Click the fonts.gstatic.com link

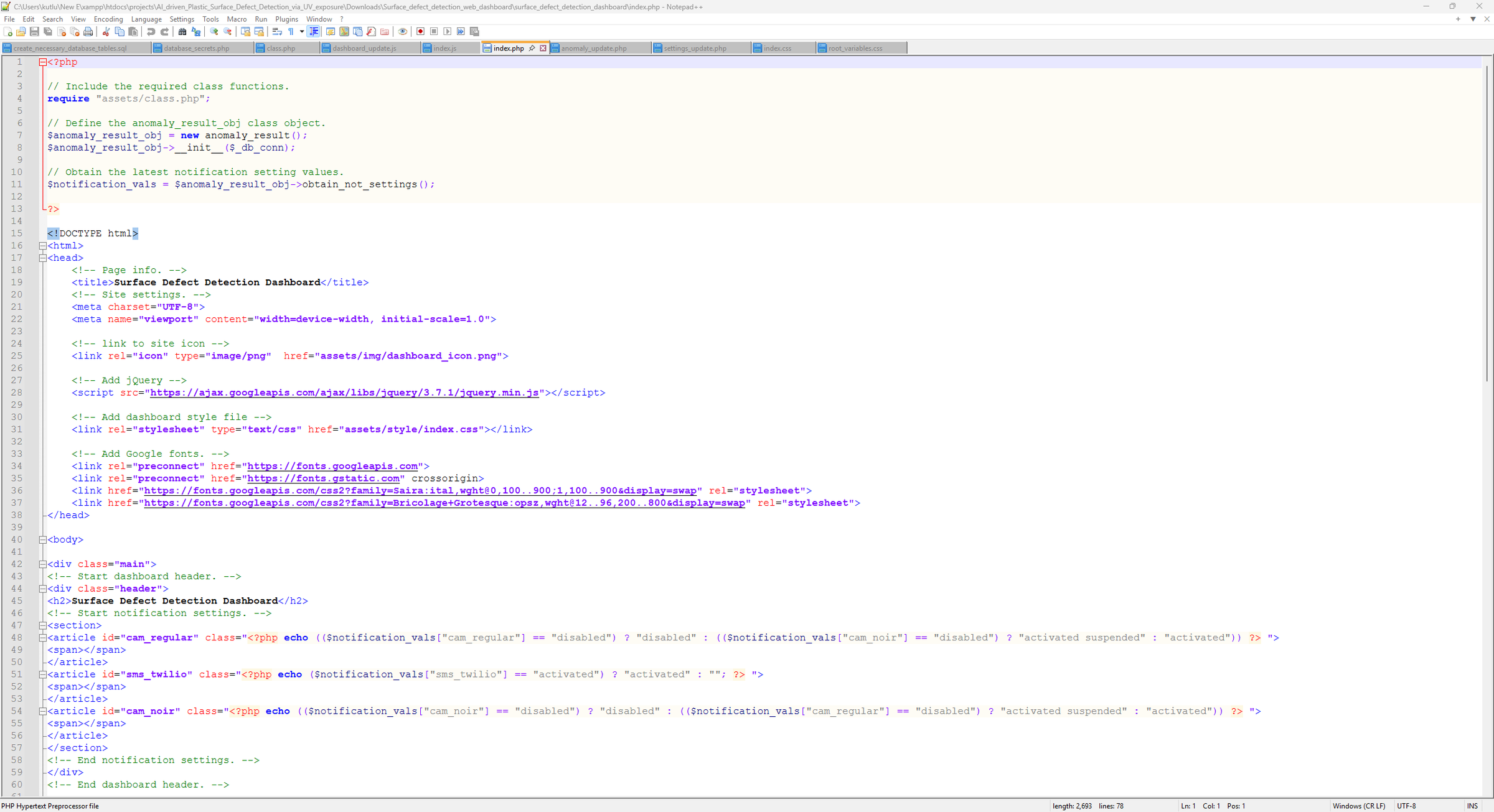coord(323,478)
